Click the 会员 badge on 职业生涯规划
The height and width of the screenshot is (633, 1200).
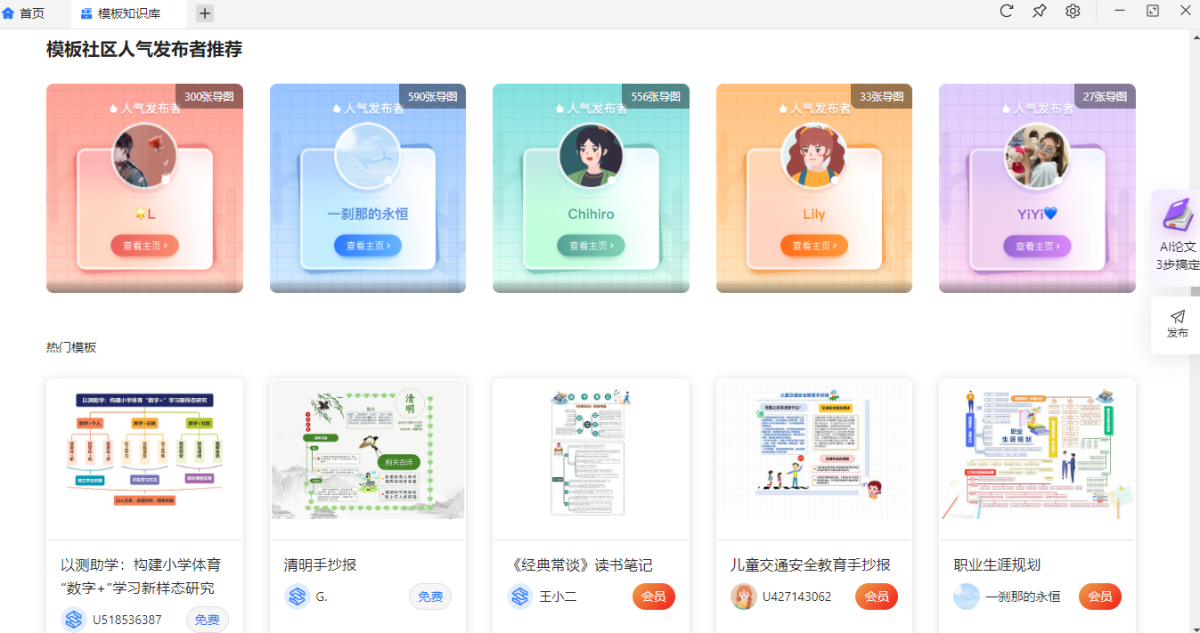click(x=1099, y=596)
